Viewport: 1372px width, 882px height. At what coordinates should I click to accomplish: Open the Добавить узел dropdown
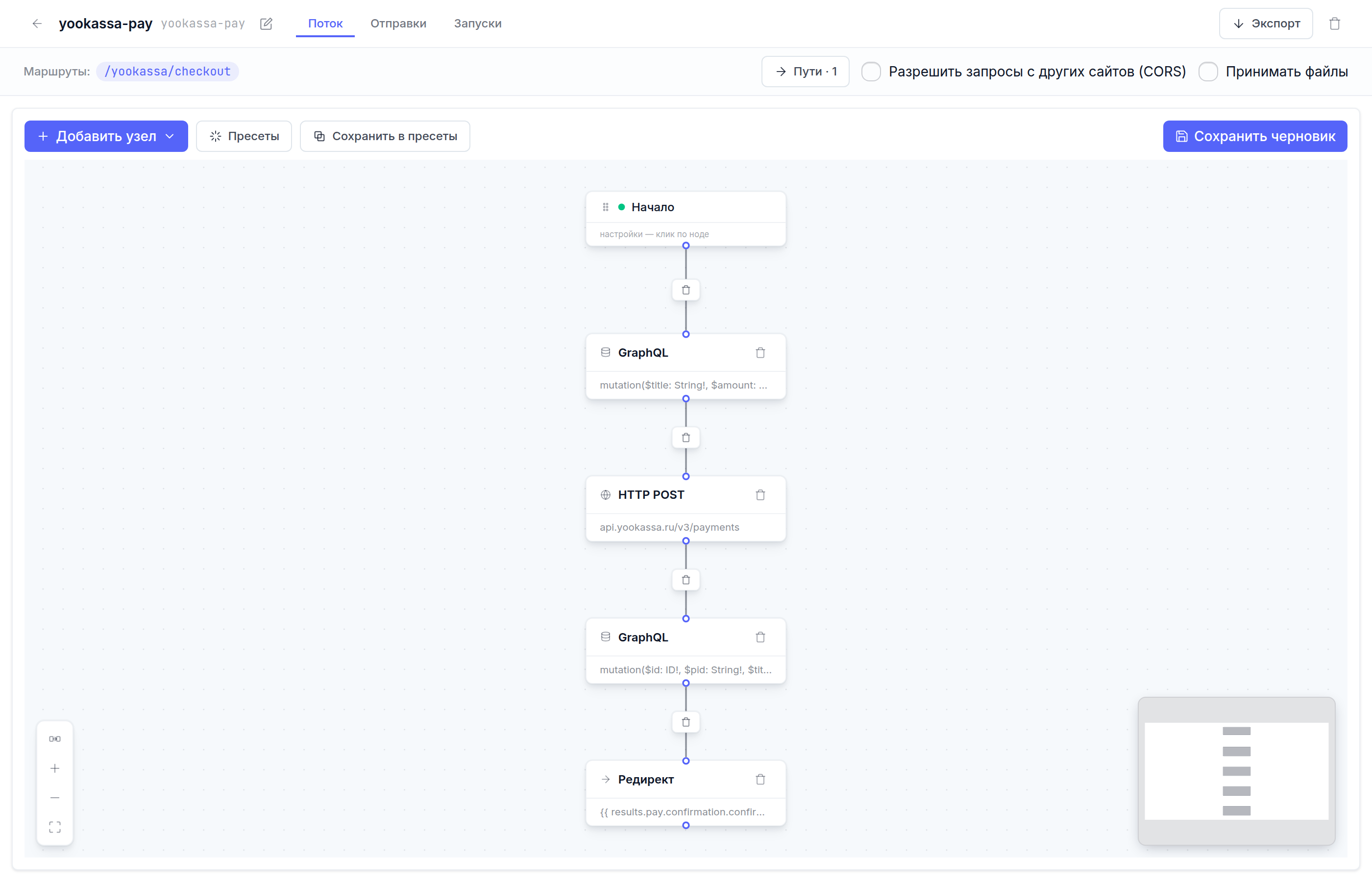[x=106, y=136]
